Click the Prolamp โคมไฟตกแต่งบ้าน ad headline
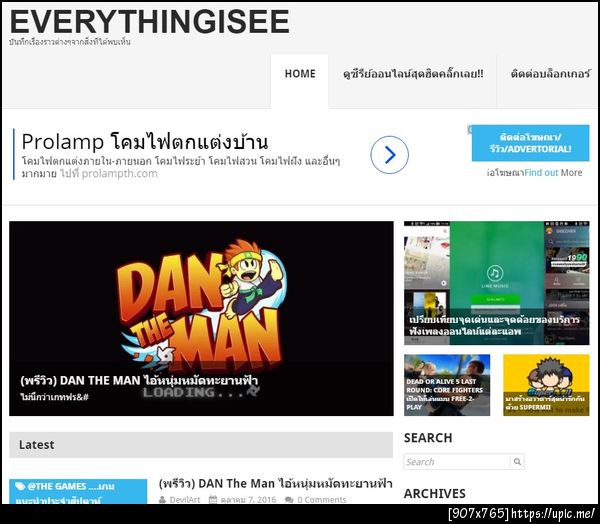Image resolution: width=600 pixels, height=524 pixels. pos(145,142)
